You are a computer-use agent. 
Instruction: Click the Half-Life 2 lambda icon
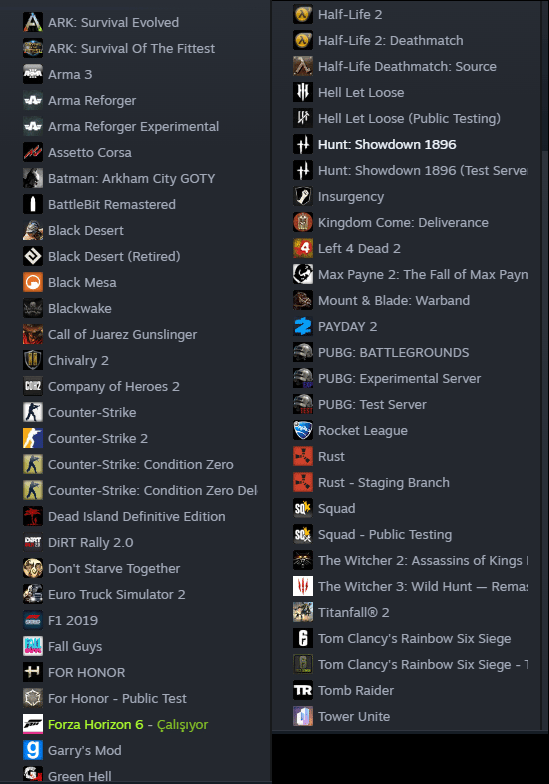(302, 14)
